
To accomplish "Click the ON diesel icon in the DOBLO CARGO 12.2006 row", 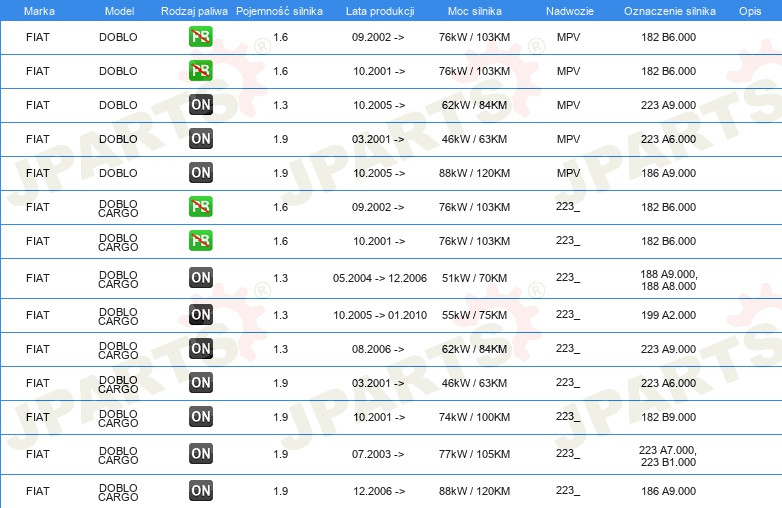I will 200,491.
